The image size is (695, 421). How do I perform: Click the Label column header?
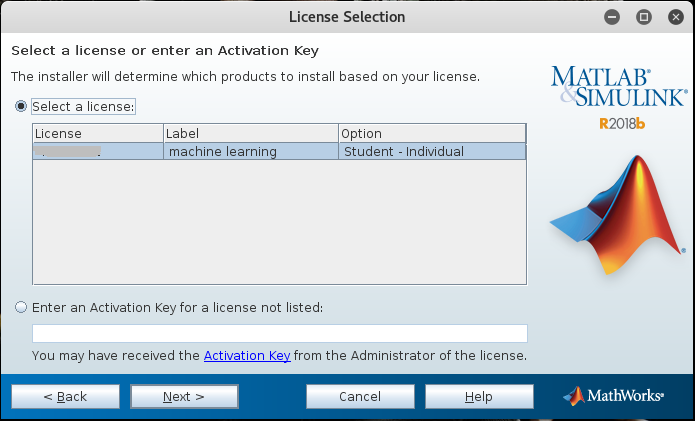point(251,133)
